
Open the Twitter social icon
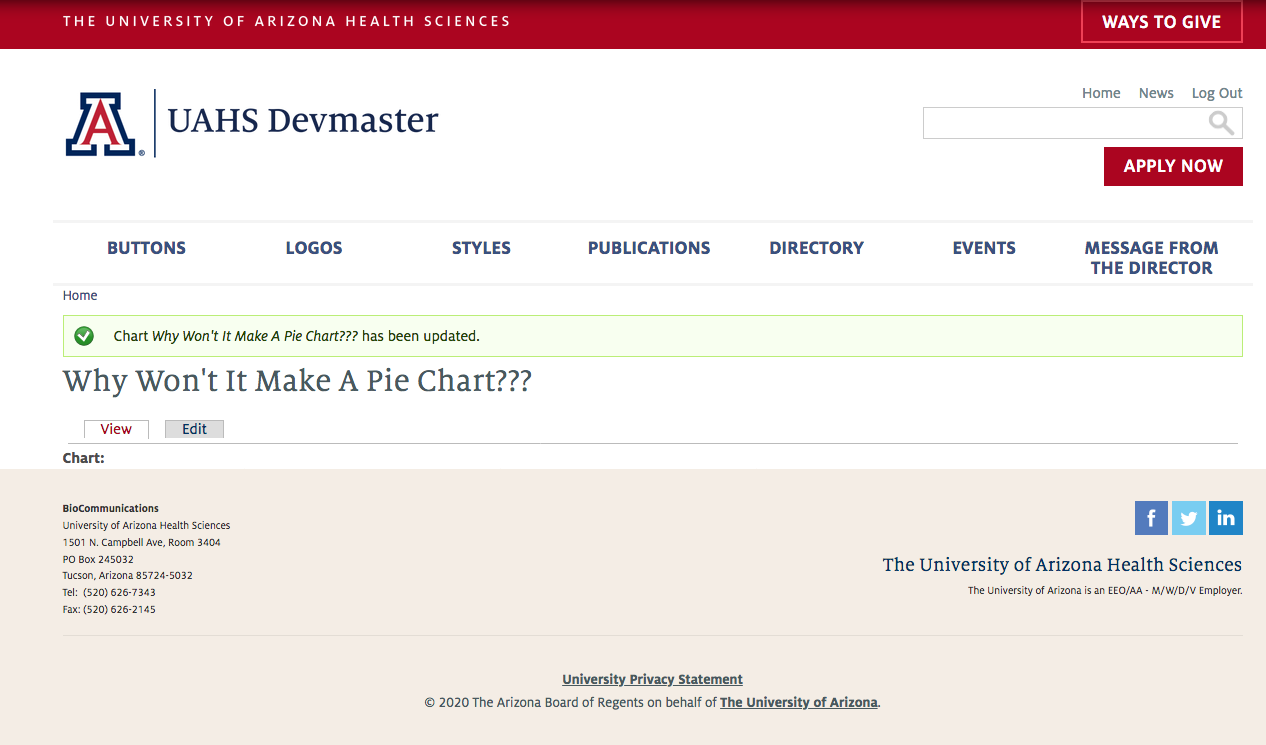click(x=1188, y=518)
